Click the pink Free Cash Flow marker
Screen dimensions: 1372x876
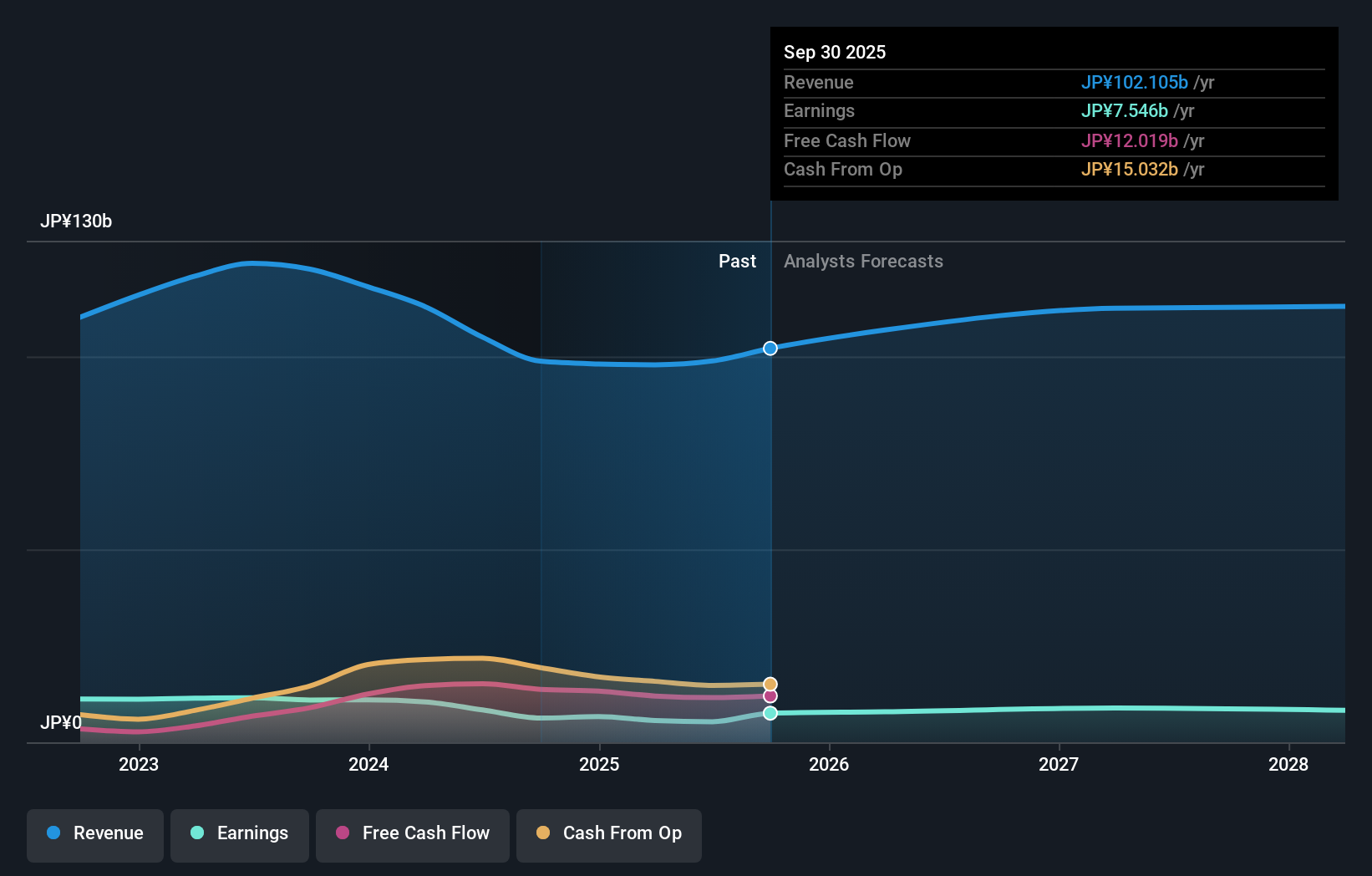770,695
